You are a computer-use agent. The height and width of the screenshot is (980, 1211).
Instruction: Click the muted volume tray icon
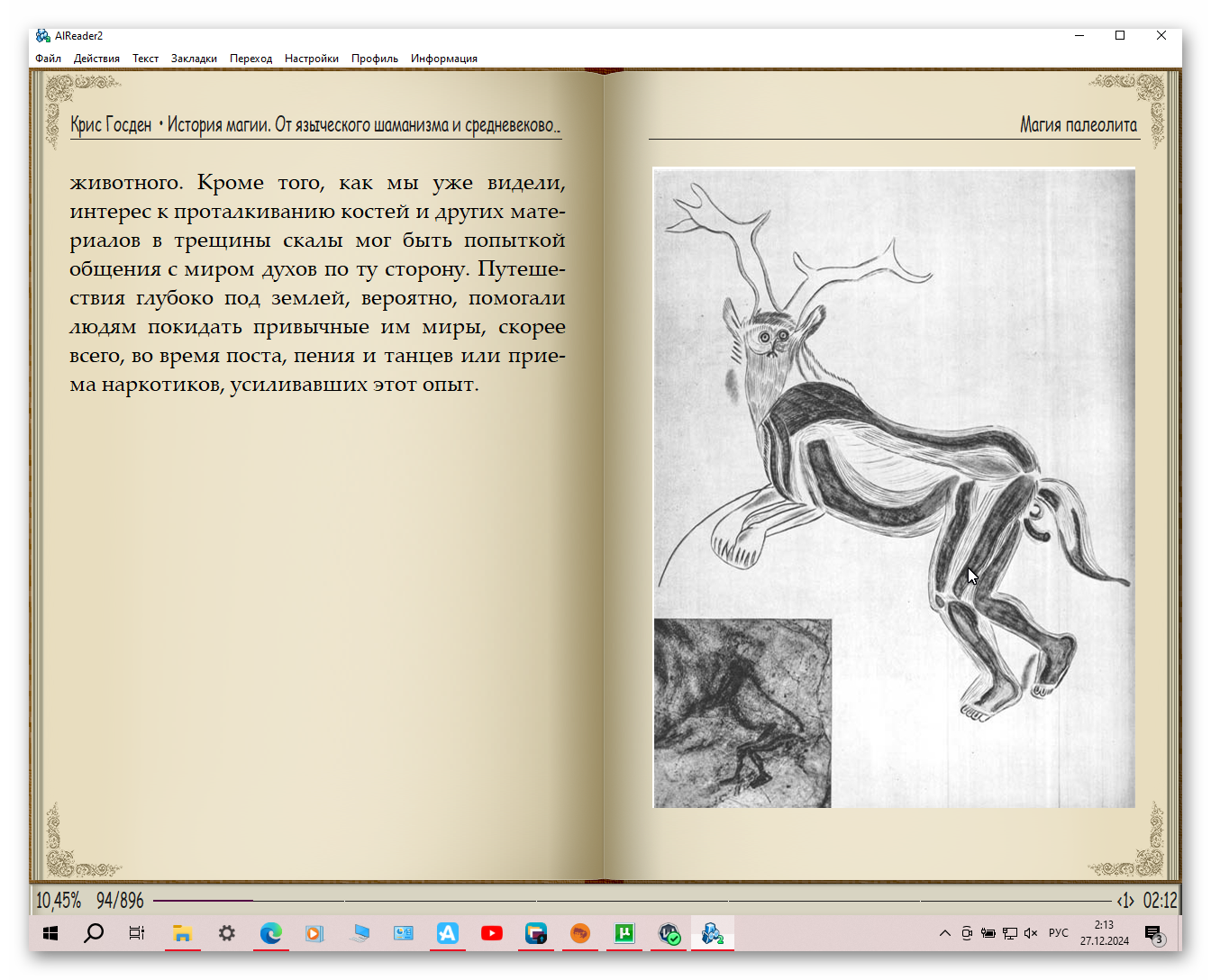tap(1031, 933)
